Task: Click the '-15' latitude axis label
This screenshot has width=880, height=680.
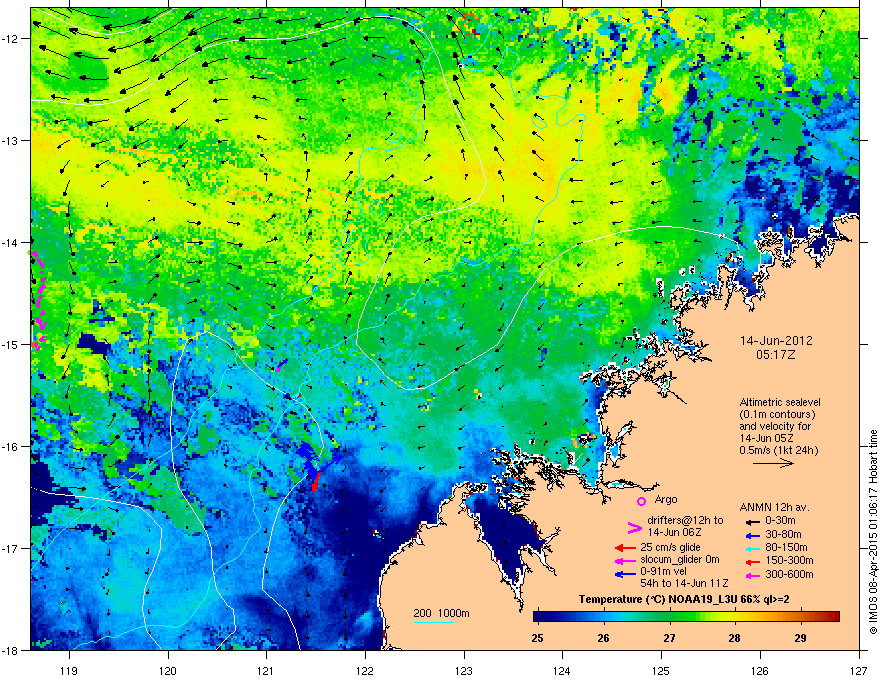Action: (10, 344)
